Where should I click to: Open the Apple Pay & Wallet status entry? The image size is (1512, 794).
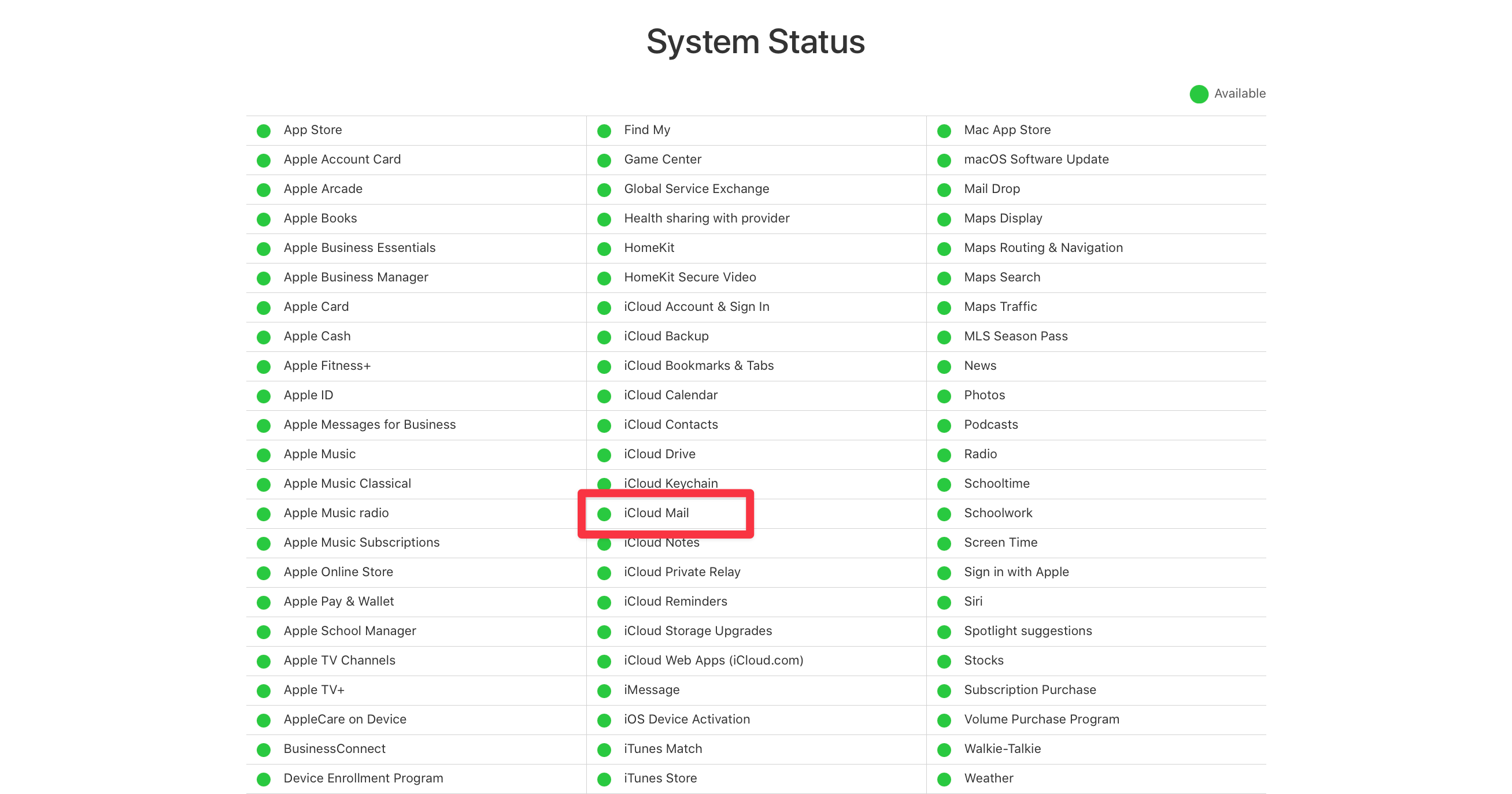point(339,602)
